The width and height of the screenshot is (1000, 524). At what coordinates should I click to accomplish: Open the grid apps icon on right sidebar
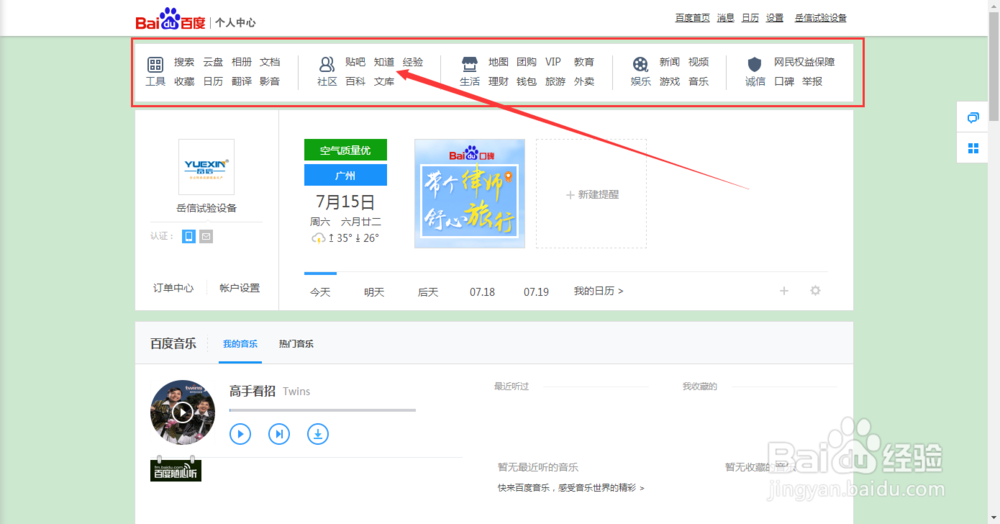[x=973, y=149]
